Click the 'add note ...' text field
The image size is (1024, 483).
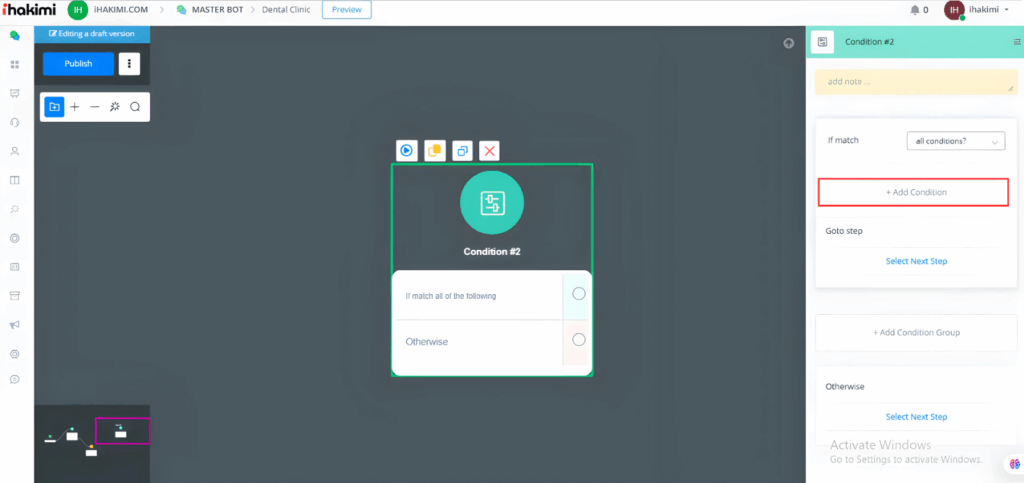915,82
